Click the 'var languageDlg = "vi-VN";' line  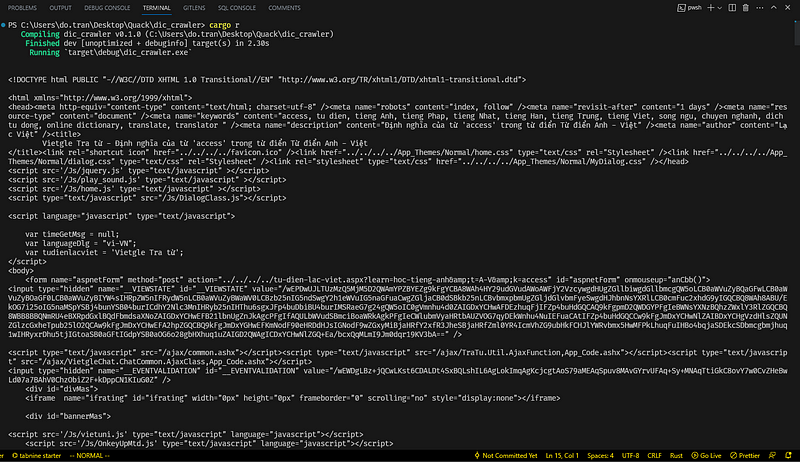click(x=81, y=243)
